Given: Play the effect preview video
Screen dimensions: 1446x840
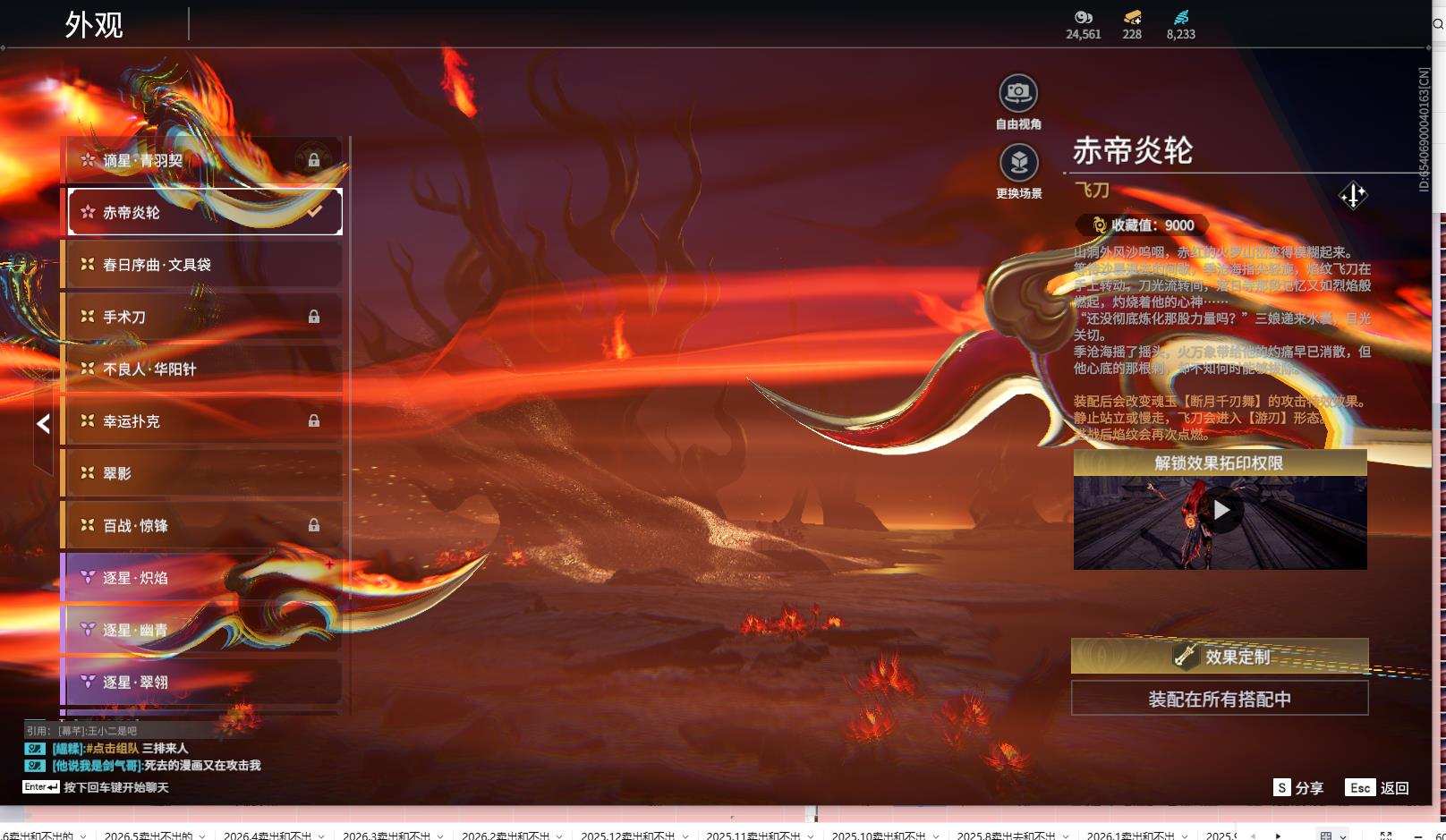Looking at the screenshot, I should [x=1221, y=510].
